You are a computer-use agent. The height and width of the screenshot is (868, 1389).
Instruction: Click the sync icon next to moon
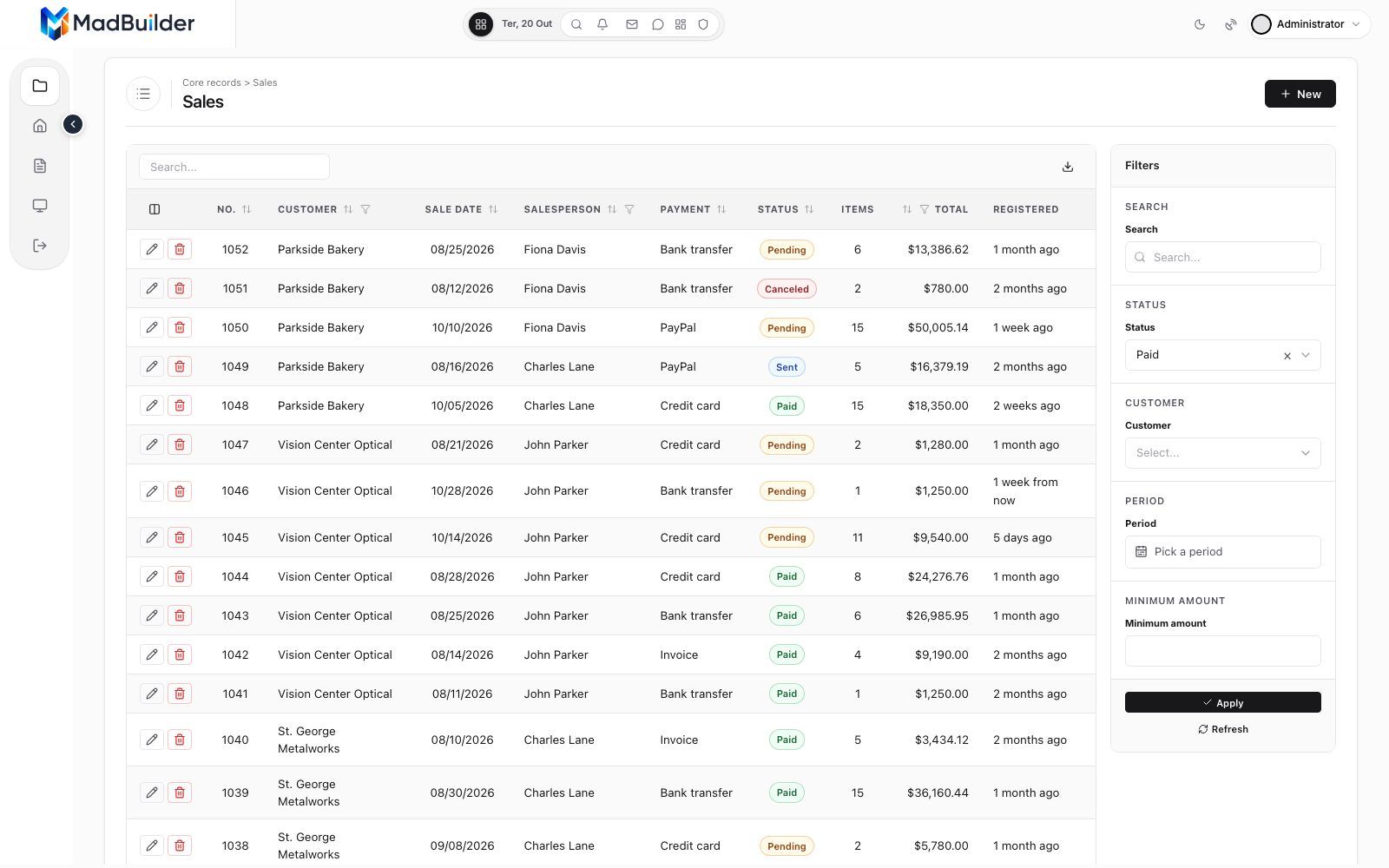point(1230,24)
